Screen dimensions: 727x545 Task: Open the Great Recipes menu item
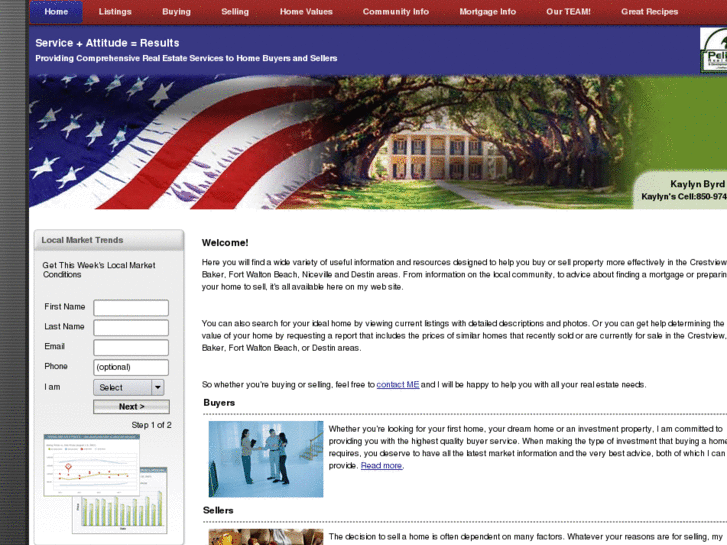pyautogui.click(x=650, y=12)
